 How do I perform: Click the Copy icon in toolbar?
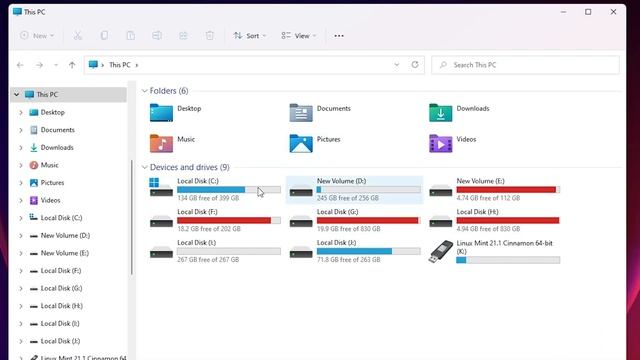click(x=104, y=36)
